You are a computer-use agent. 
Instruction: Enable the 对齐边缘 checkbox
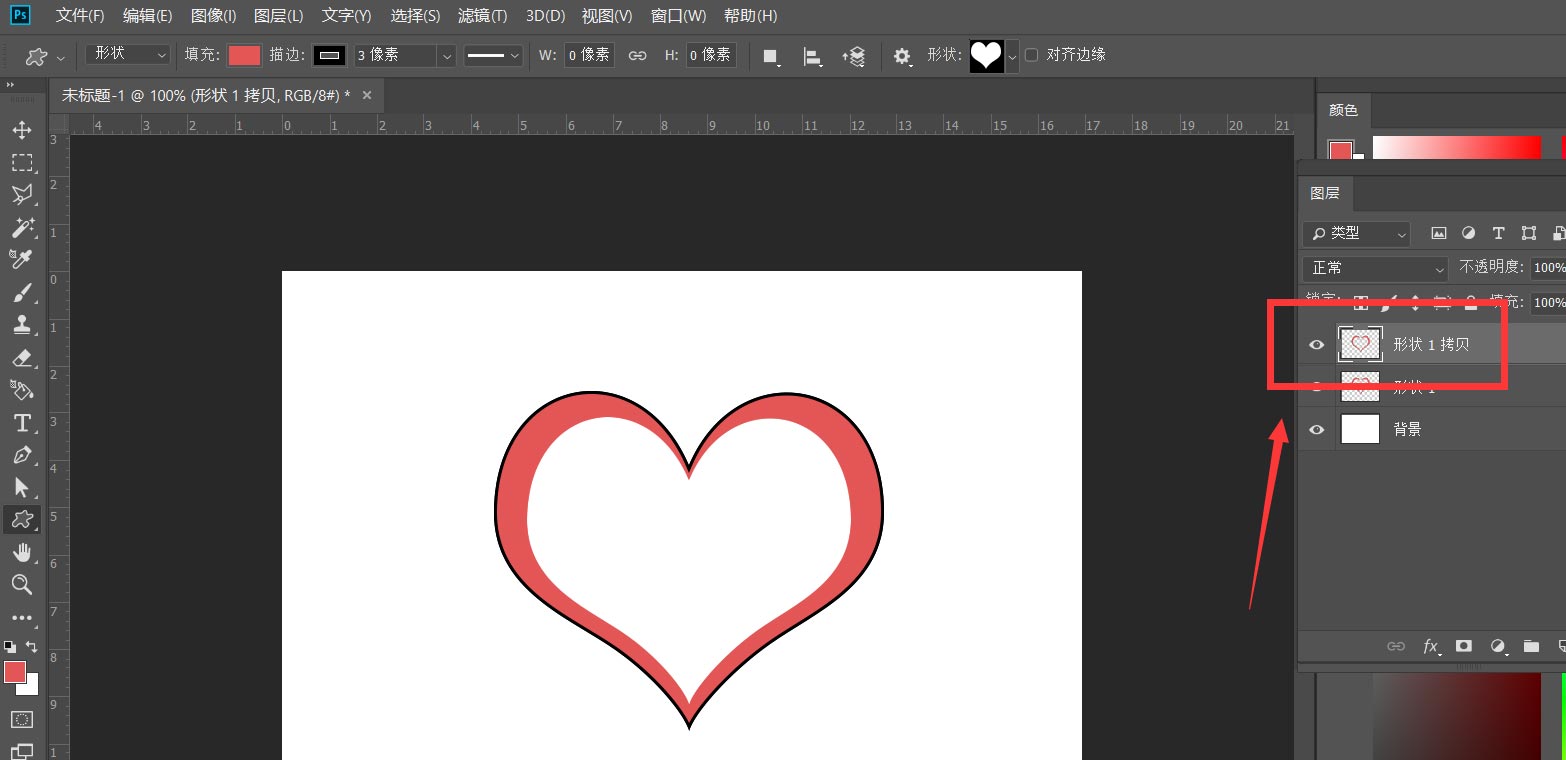click(1032, 55)
